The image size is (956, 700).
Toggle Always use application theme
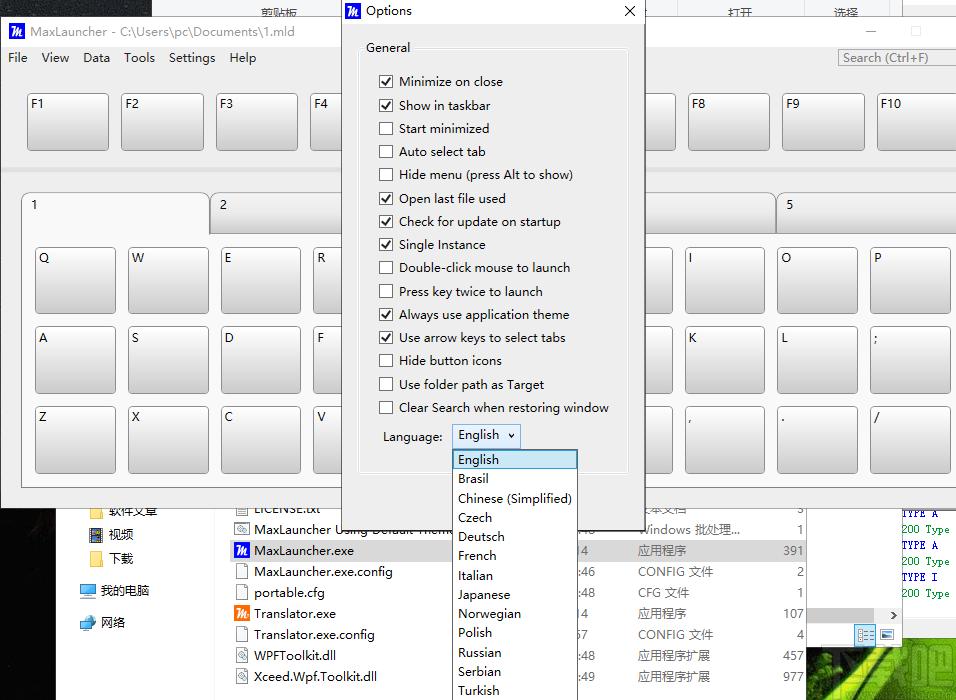pyautogui.click(x=385, y=315)
